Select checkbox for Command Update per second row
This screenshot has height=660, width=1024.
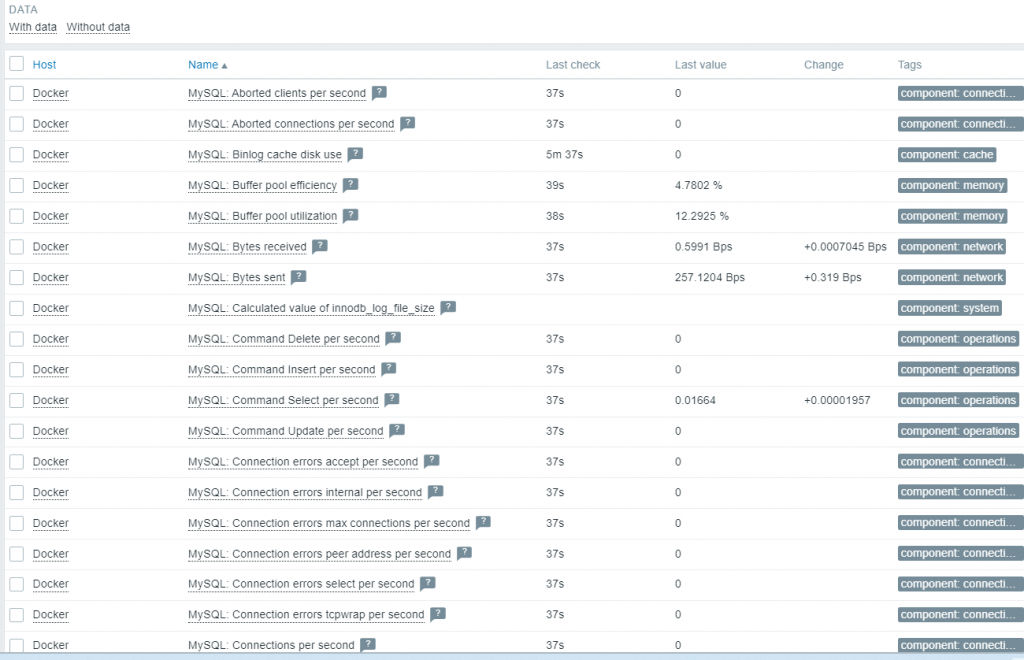(x=16, y=431)
